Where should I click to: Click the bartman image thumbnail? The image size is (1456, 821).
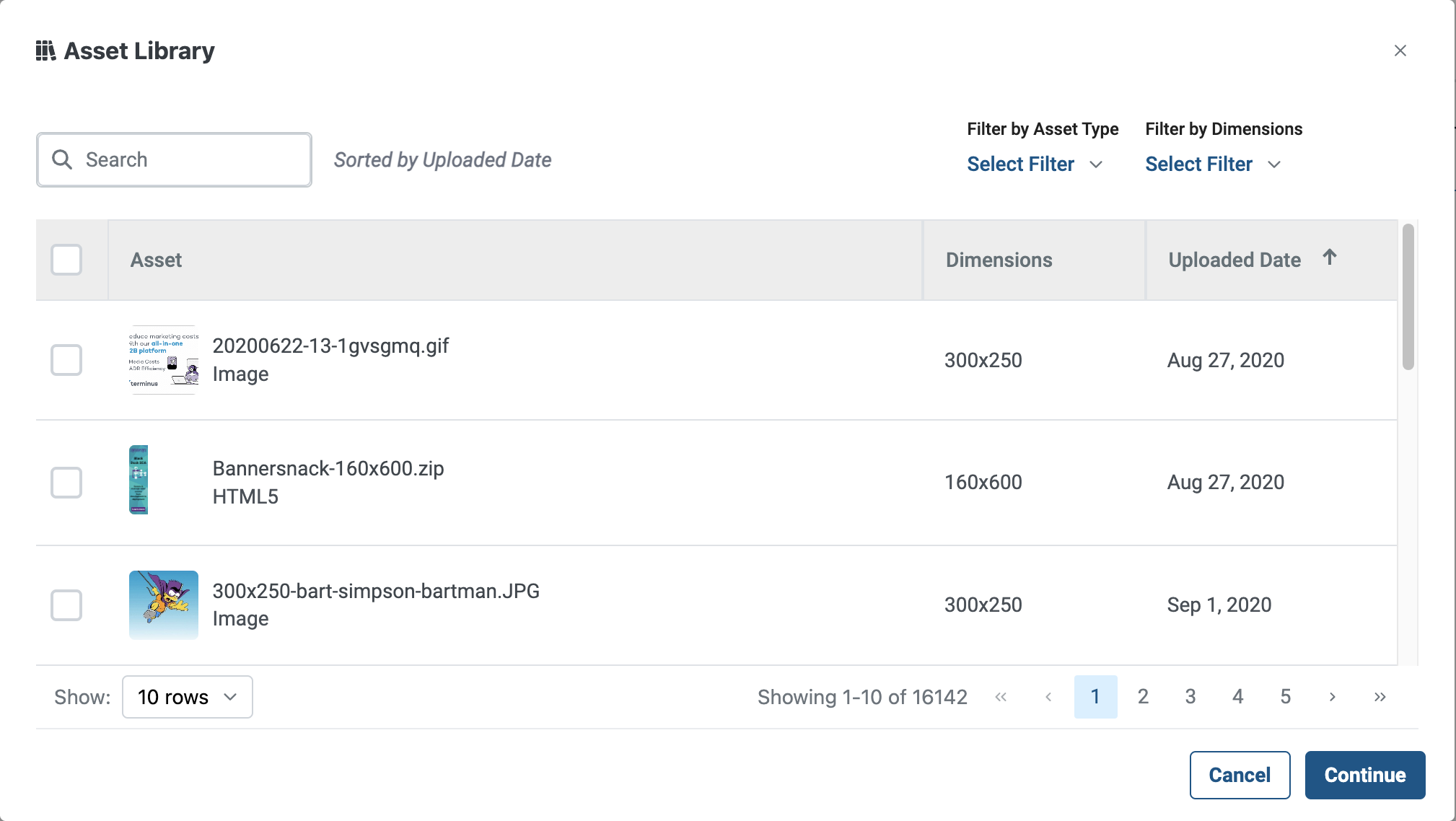click(164, 605)
